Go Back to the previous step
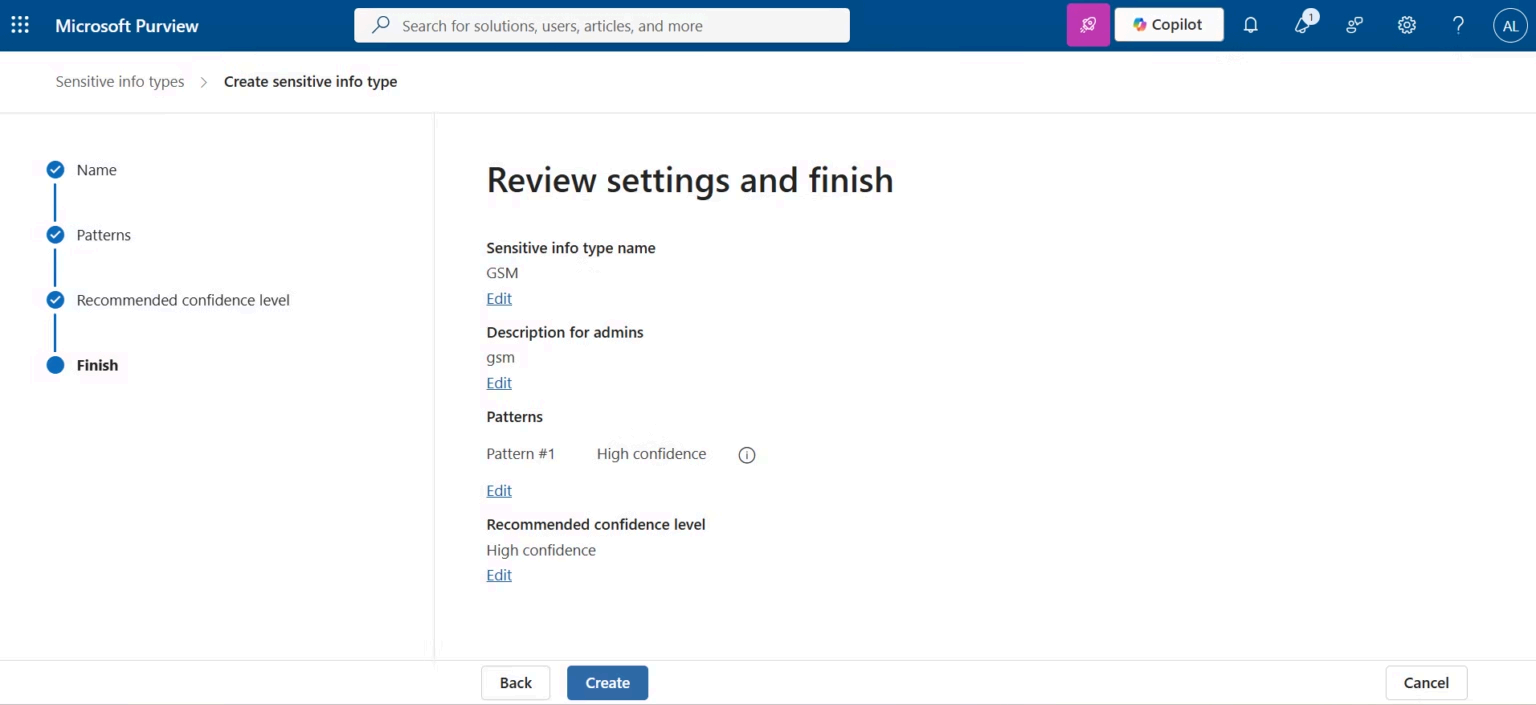 pos(516,683)
